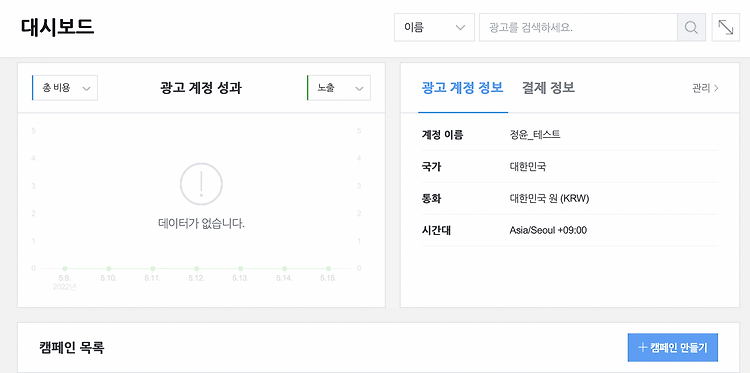This screenshot has width=750, height=373.
Task: Click the 시간대 label
Action: [x=436, y=230]
